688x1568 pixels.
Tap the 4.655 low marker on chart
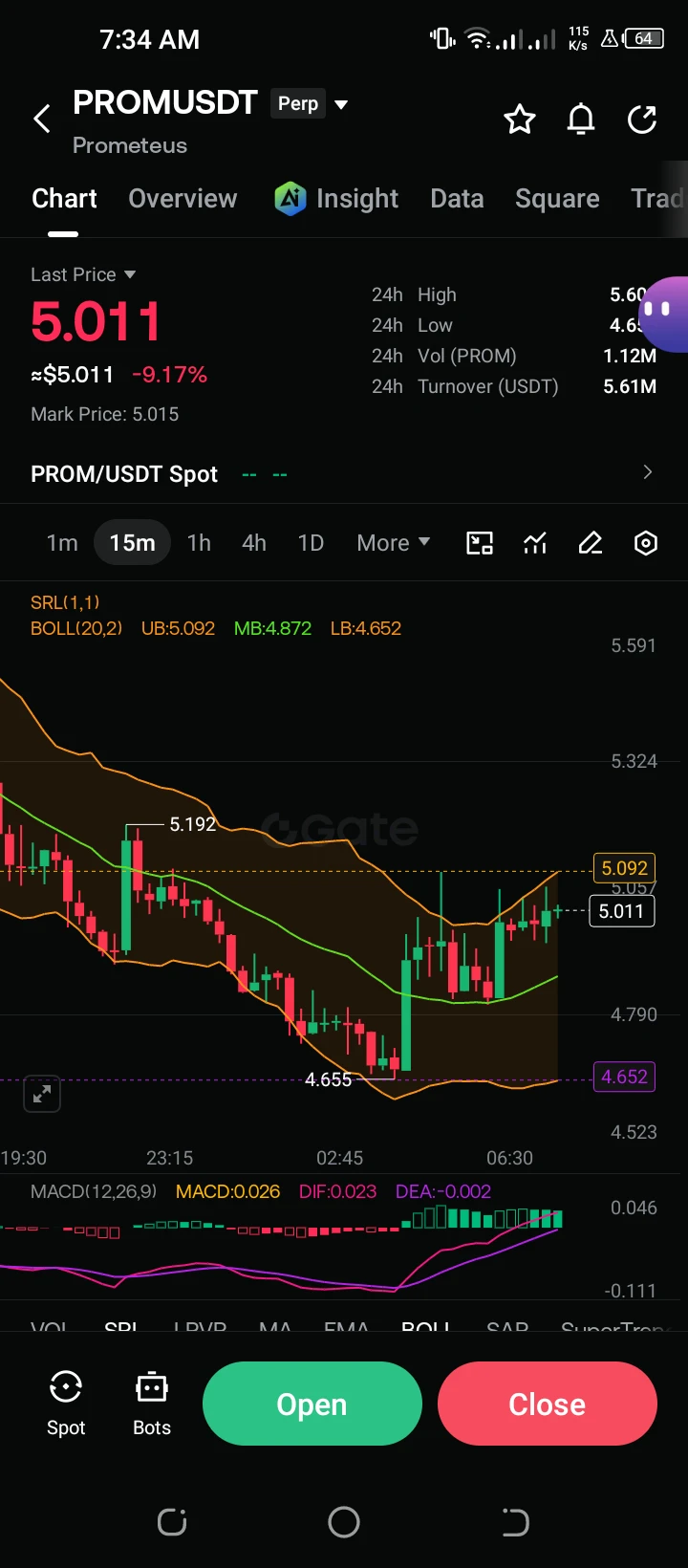(x=329, y=1079)
